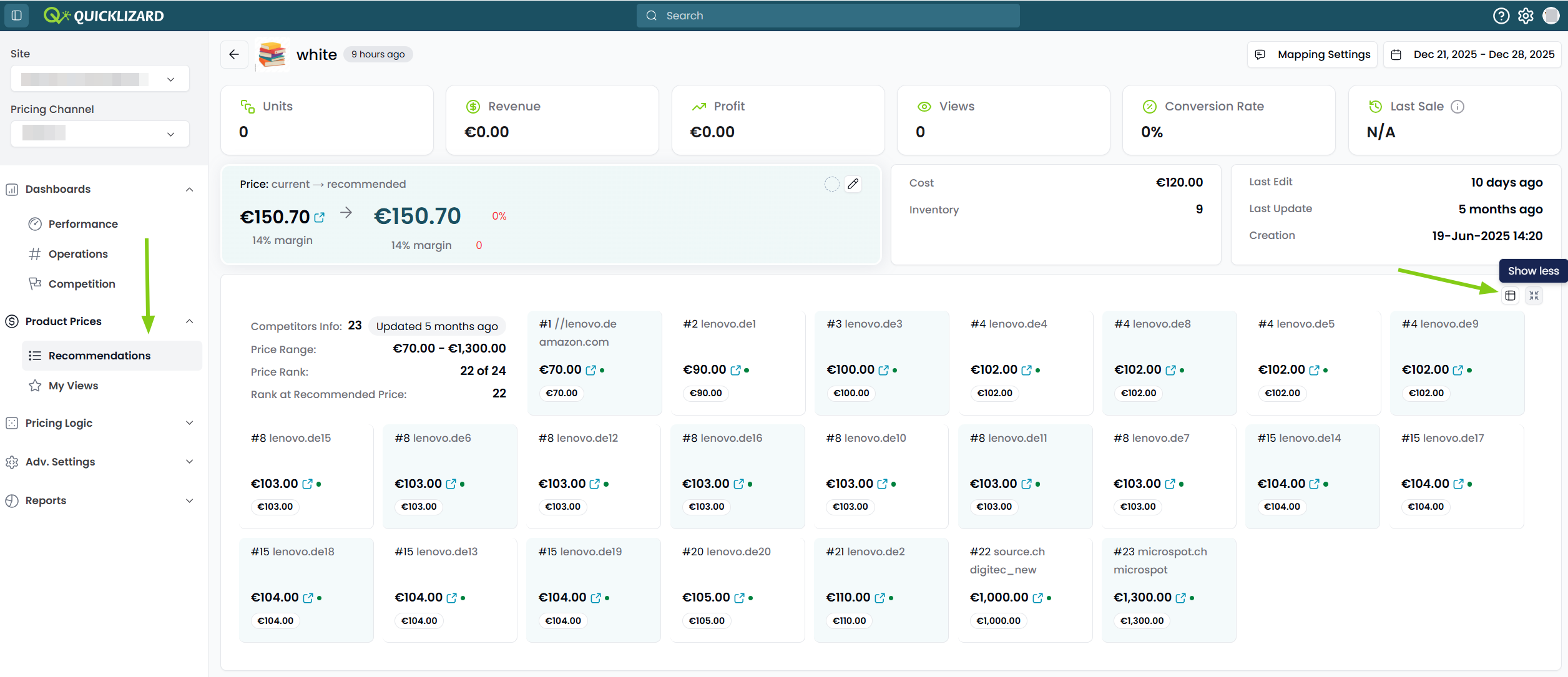Collapse the Dashboards section
Viewport: 1568px width, 677px height.
pyautogui.click(x=189, y=190)
